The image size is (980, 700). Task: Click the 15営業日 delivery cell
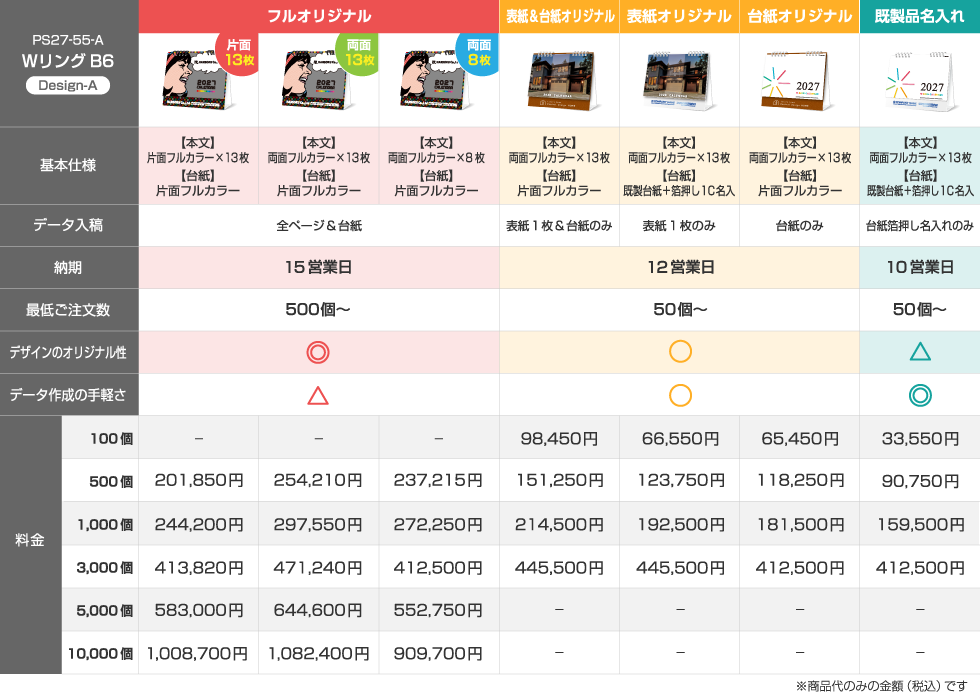click(x=319, y=268)
